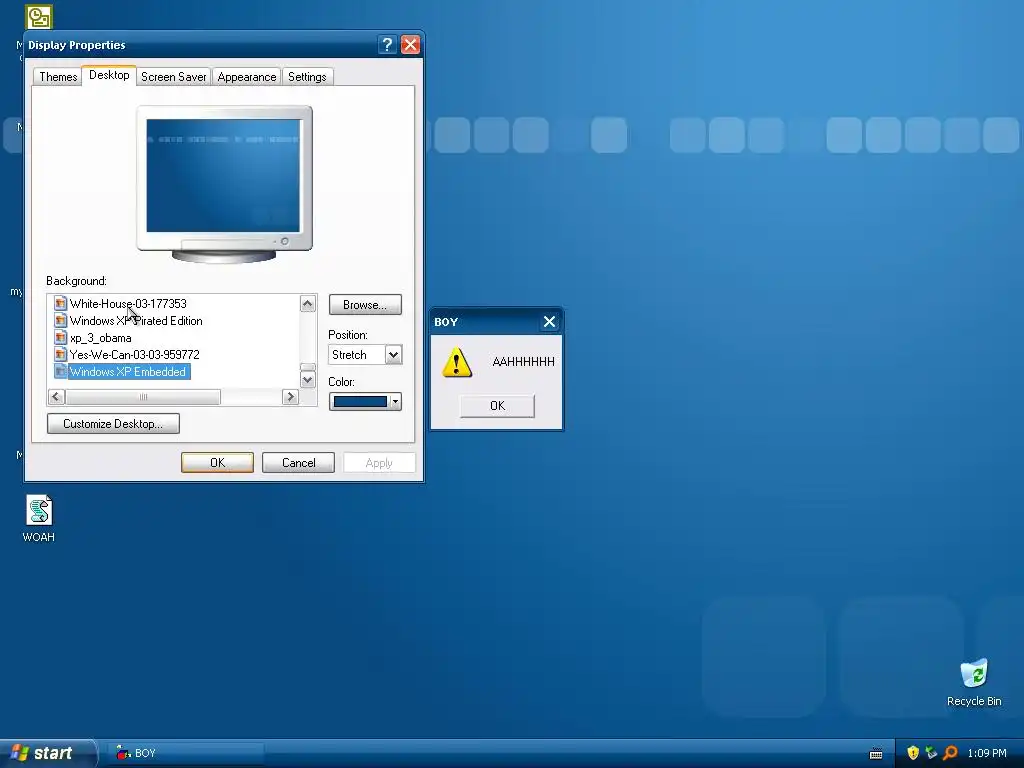The image size is (1024, 768).
Task: Select Windows XP Embedded background entry
Action: [128, 372]
